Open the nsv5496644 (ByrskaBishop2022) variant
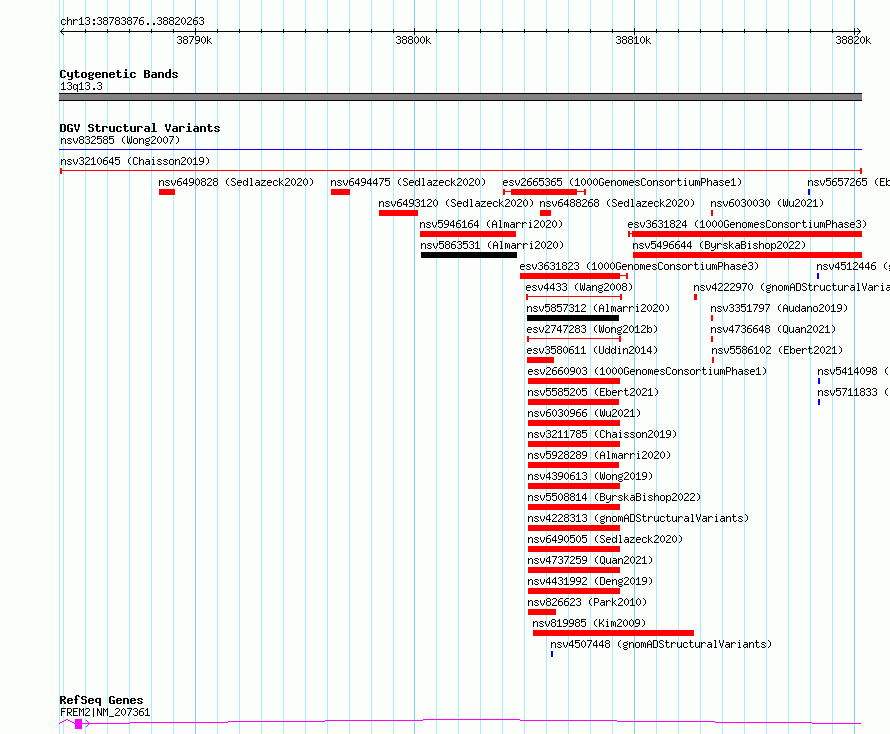890x734 pixels. coord(719,245)
